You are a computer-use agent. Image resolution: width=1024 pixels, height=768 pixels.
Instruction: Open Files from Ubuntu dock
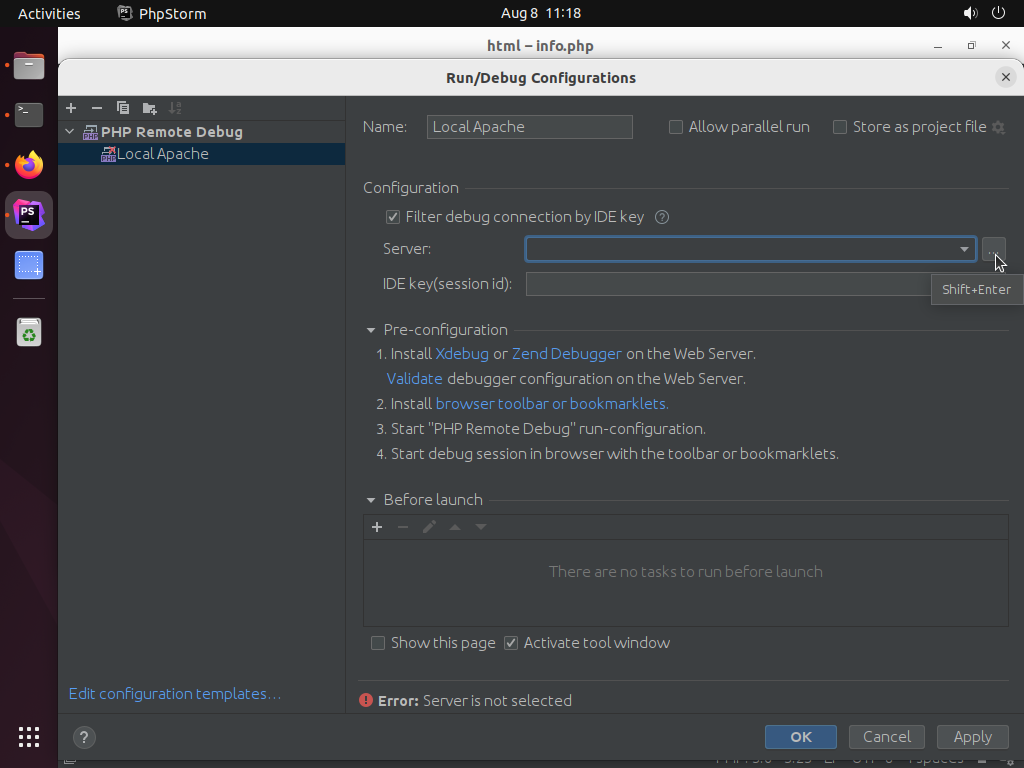(29, 65)
